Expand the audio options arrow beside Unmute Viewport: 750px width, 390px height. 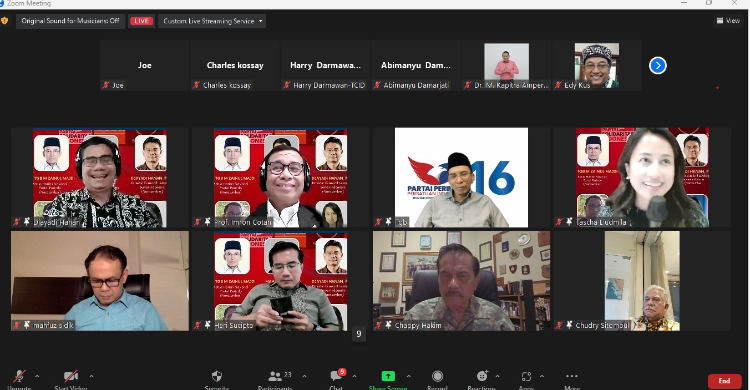pos(37,377)
